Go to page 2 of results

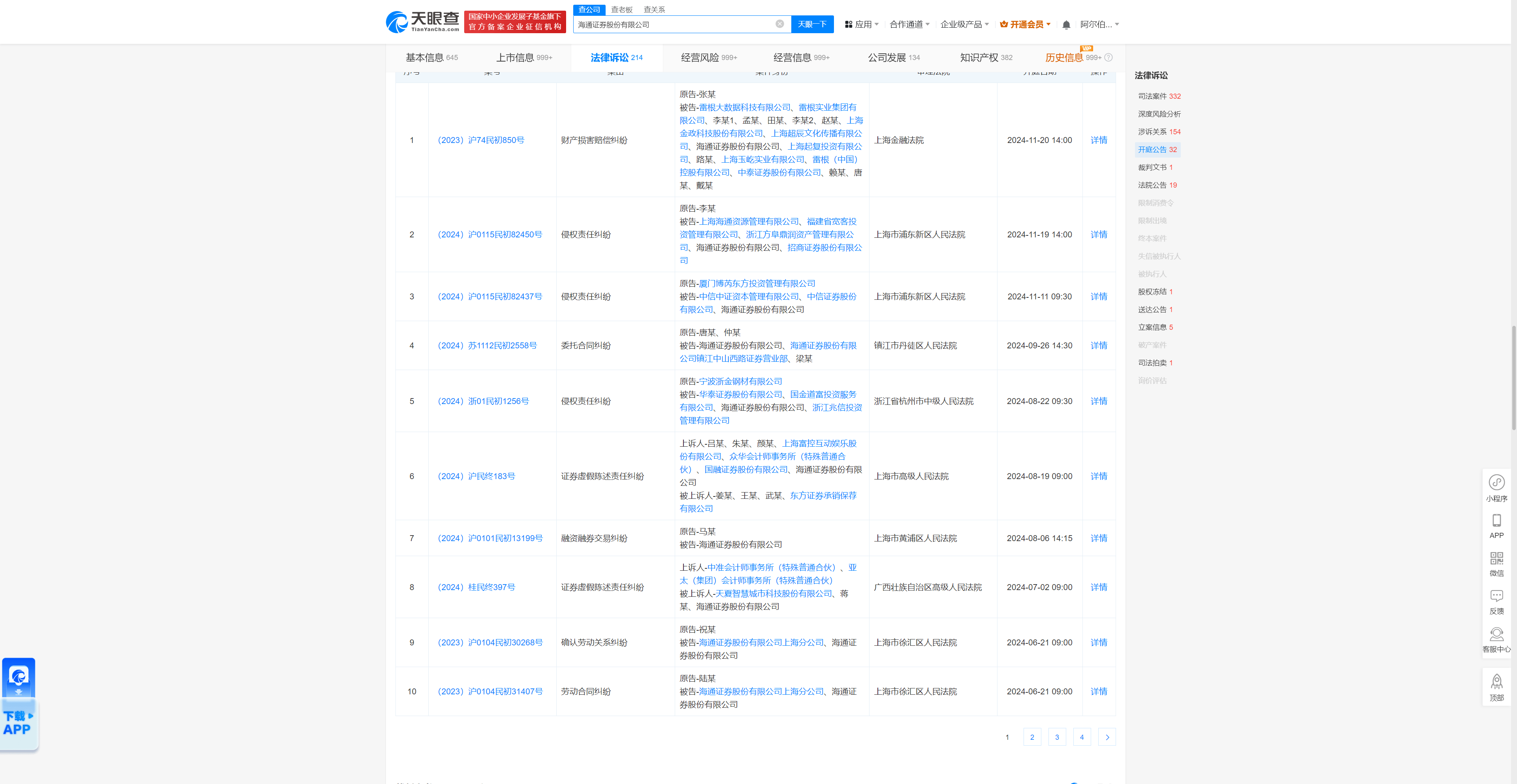point(1032,737)
